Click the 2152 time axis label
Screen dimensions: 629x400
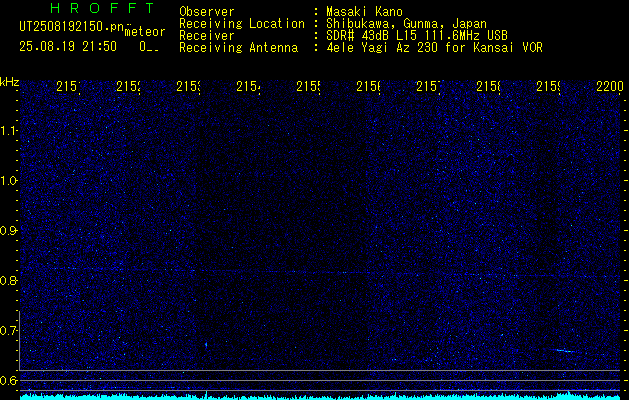(128, 86)
